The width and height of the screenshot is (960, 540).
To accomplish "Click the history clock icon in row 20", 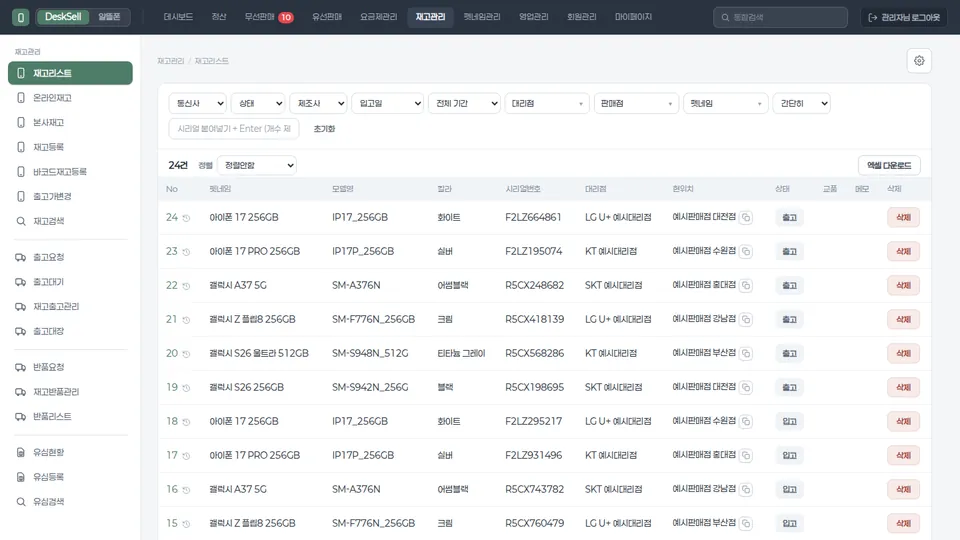I will (186, 354).
